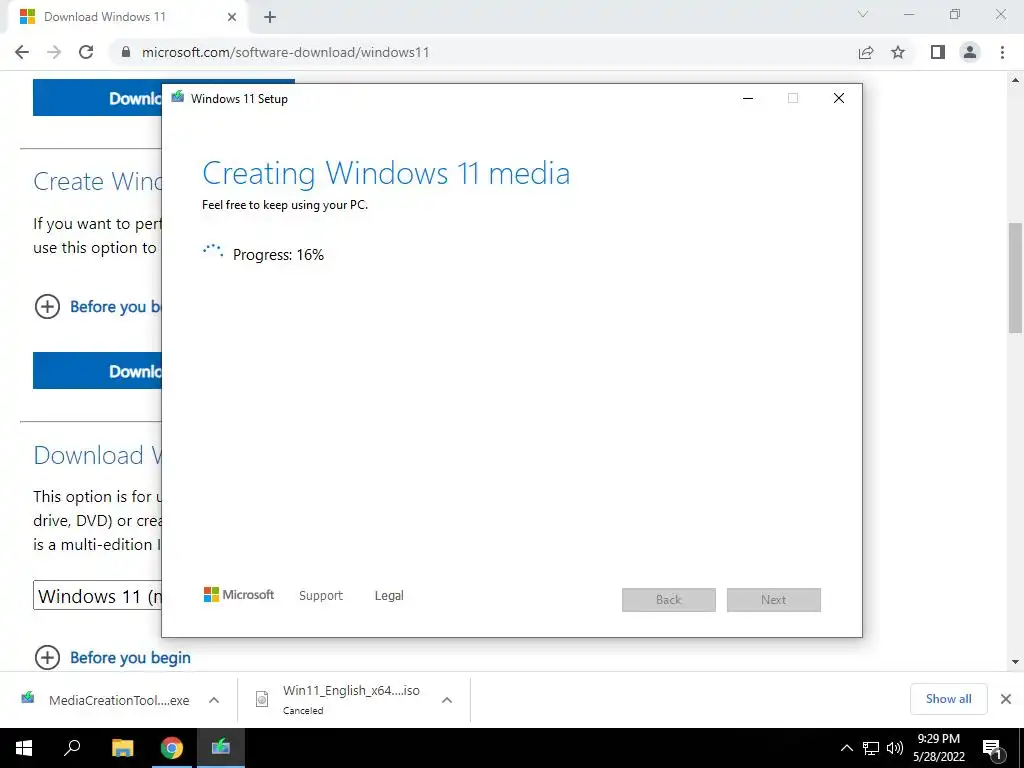Viewport: 1024px width, 768px height.
Task: Click the Progress: 16% text
Action: click(278, 255)
